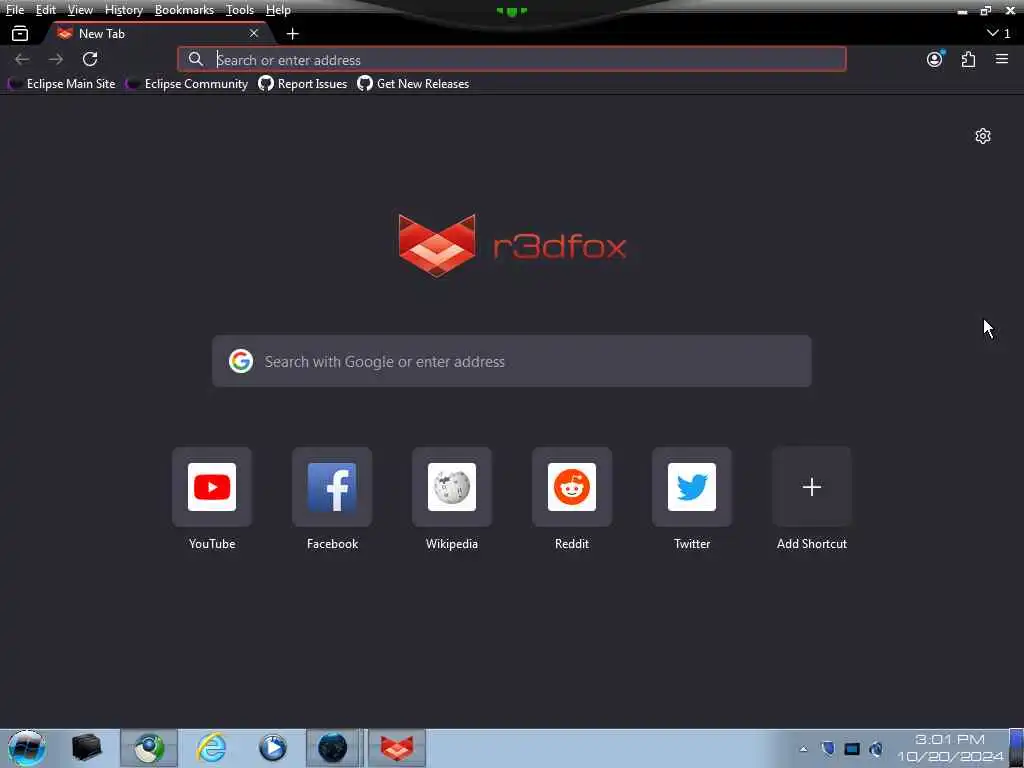Open the History menu
Screen dimensions: 1024x768
123,10
